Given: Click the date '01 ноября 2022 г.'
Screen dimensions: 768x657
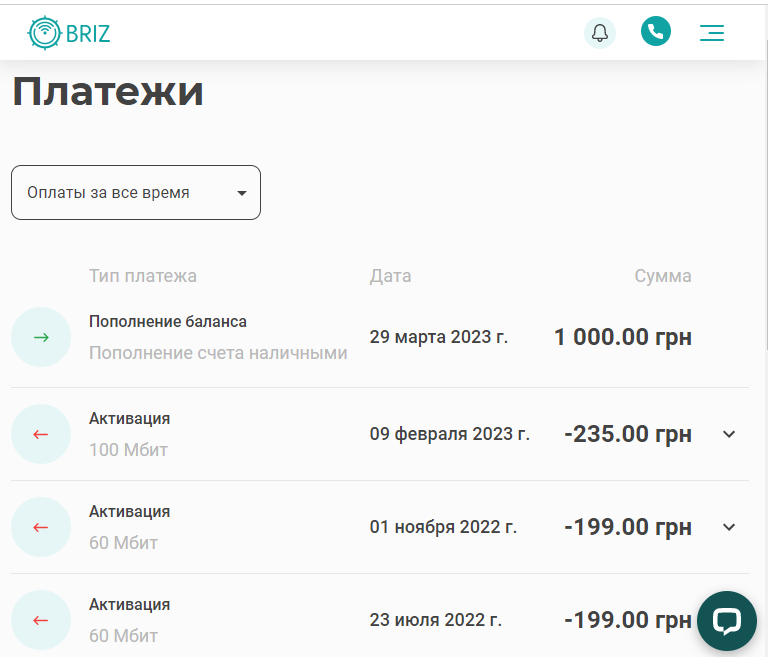Looking at the screenshot, I should click(x=443, y=527).
